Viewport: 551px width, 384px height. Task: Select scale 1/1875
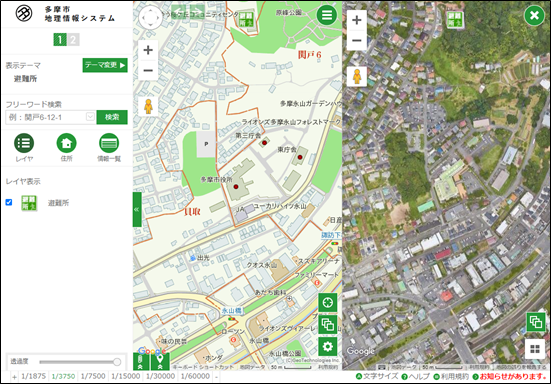point(33,376)
